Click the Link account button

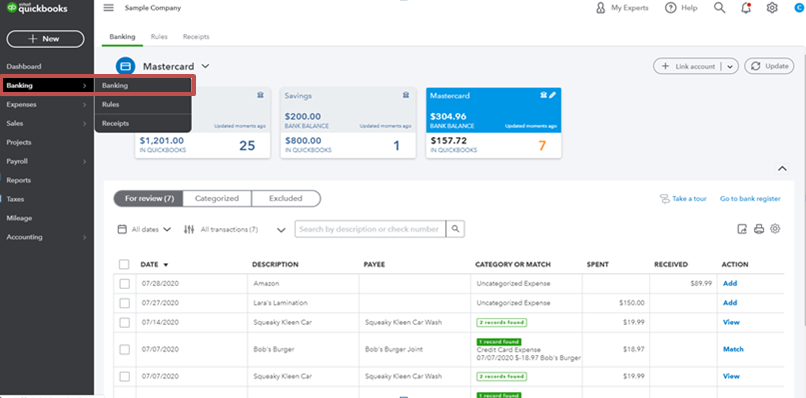point(688,66)
